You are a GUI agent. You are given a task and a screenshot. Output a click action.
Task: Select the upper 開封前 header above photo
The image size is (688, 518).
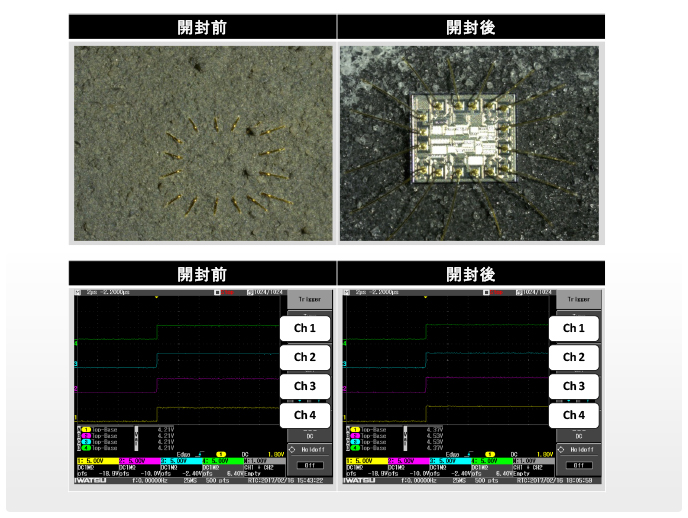pos(202,27)
